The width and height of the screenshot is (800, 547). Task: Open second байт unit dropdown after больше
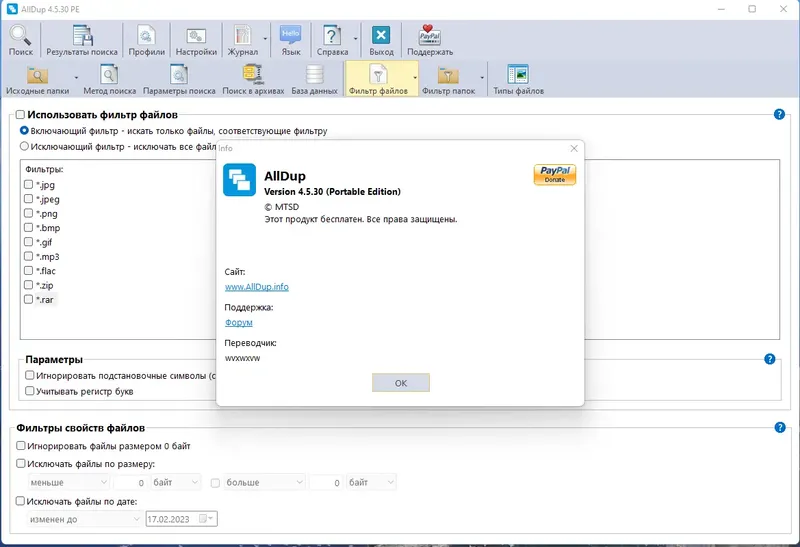371,482
